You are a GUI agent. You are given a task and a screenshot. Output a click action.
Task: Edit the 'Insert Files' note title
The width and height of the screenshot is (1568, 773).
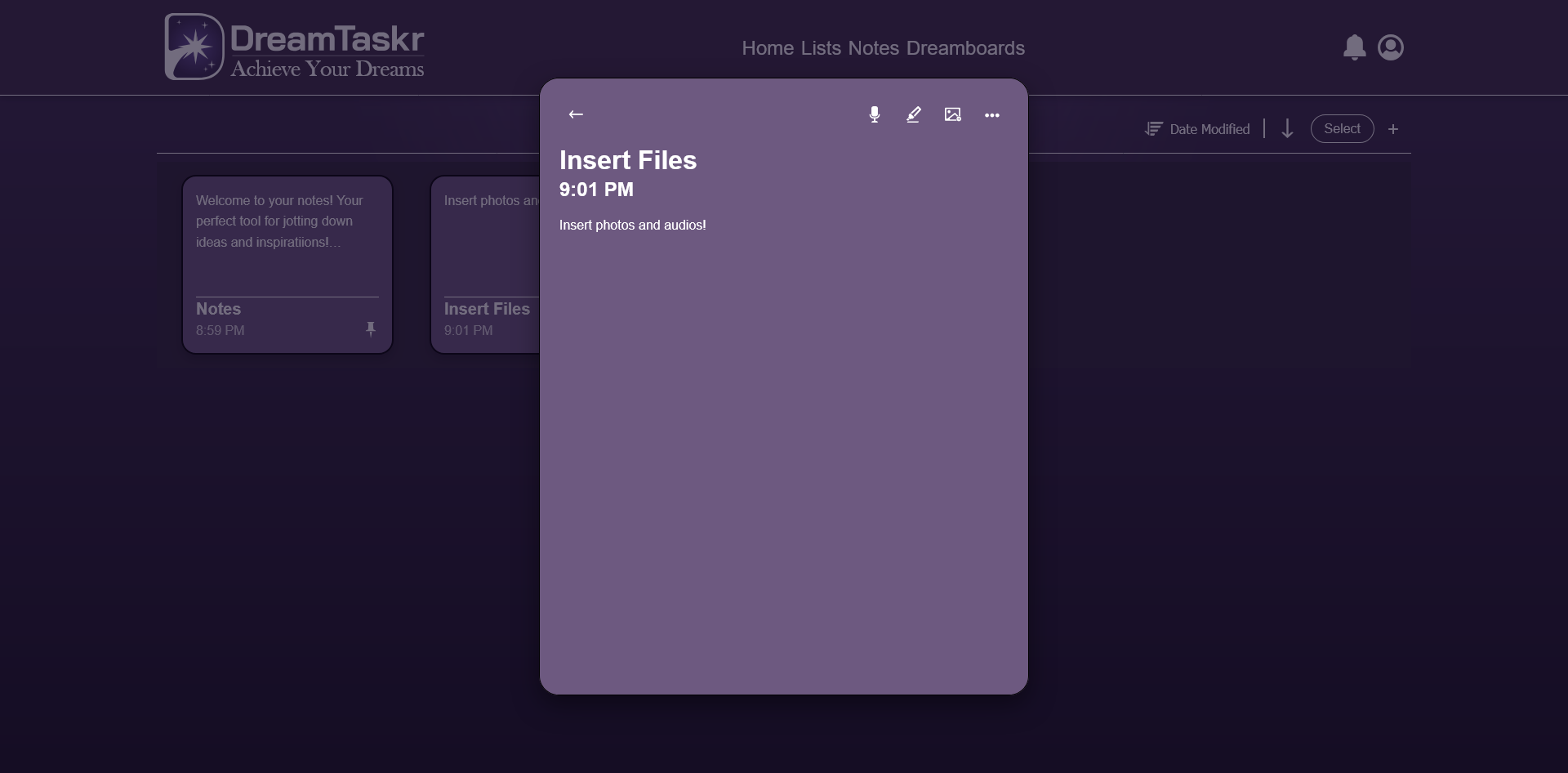(628, 160)
